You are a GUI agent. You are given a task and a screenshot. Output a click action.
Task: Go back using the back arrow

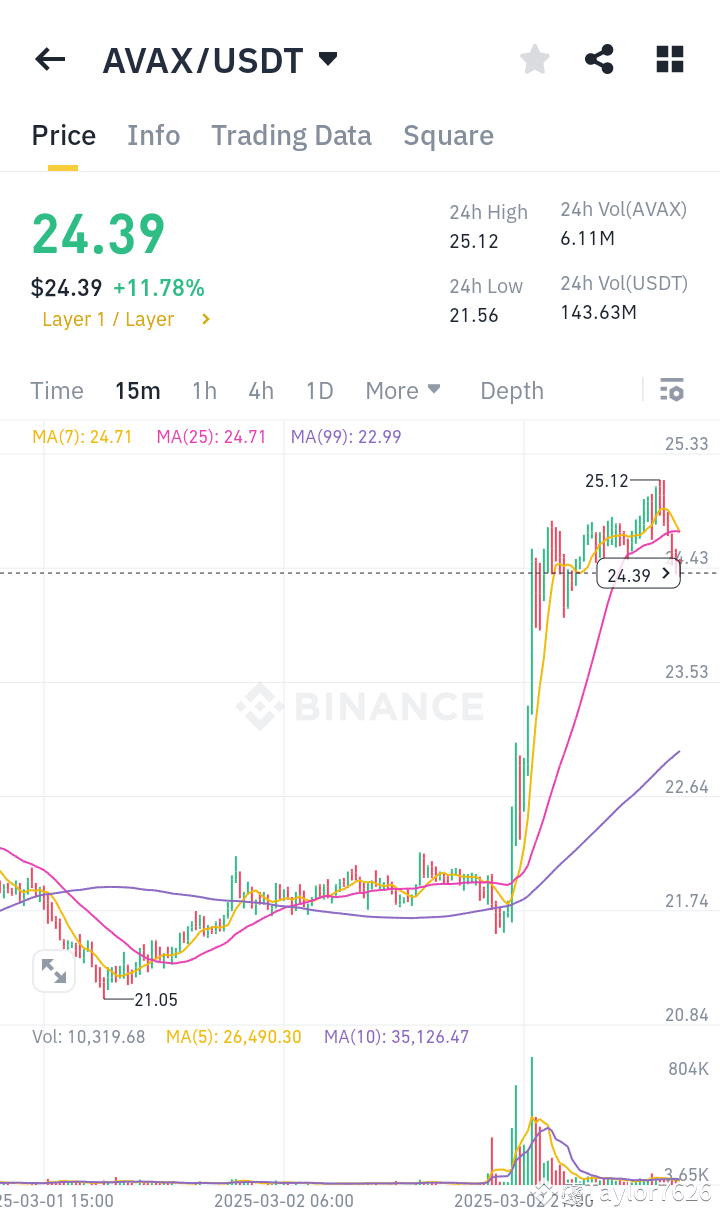point(49,59)
